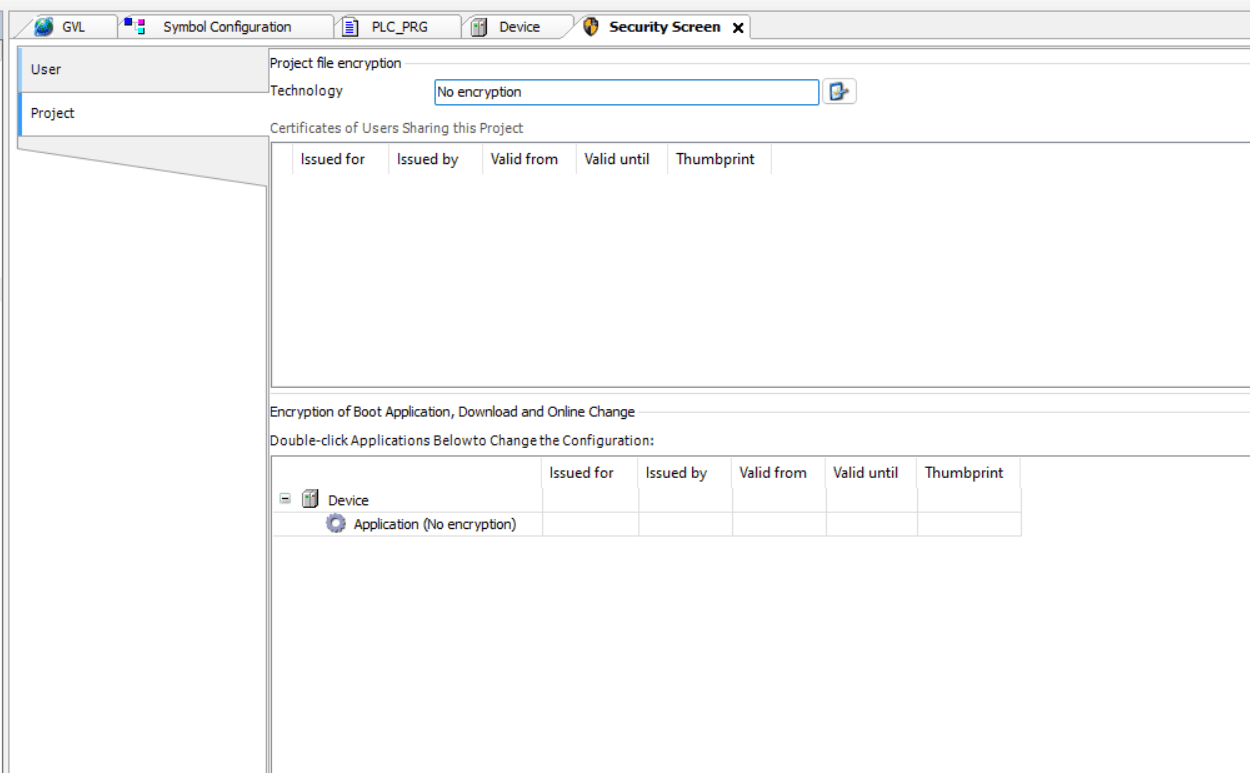1250x773 pixels.
Task: Click the Technology encryption field
Action: (627, 92)
